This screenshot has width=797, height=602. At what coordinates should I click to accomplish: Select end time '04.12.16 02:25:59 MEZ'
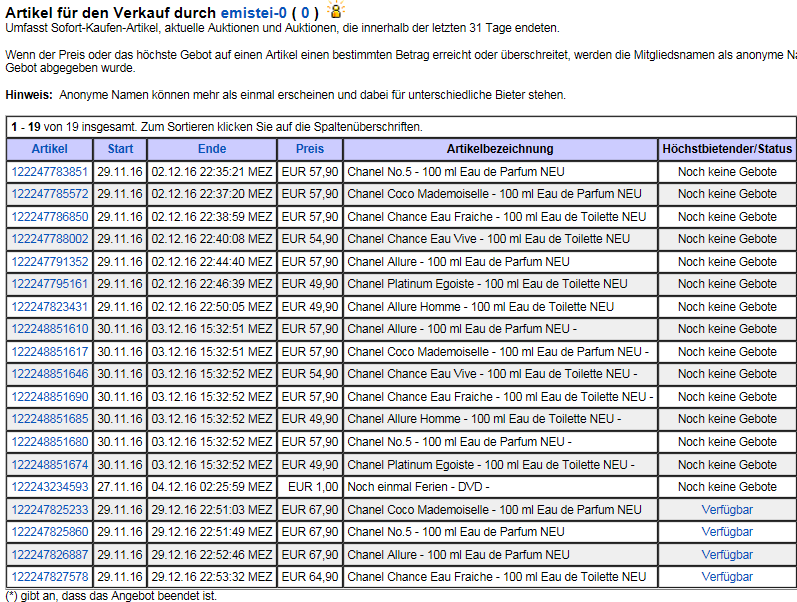tap(211, 487)
